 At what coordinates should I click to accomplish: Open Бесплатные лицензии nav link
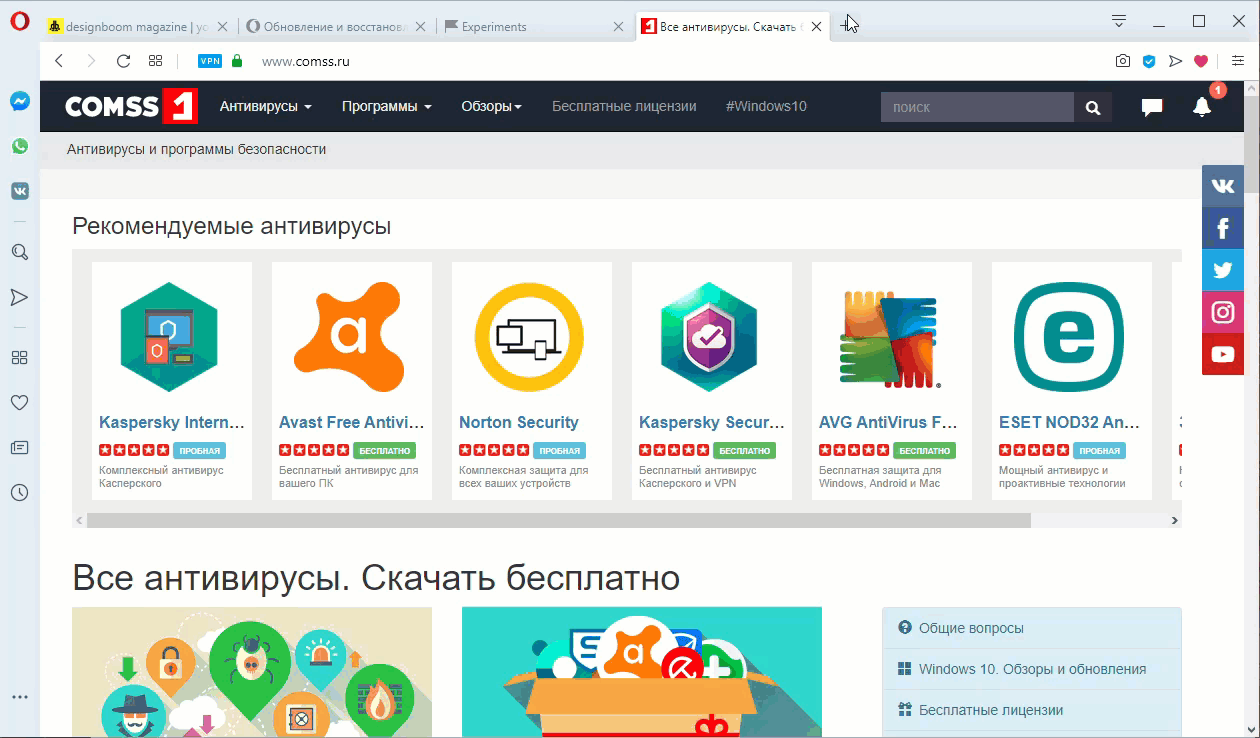coord(624,106)
